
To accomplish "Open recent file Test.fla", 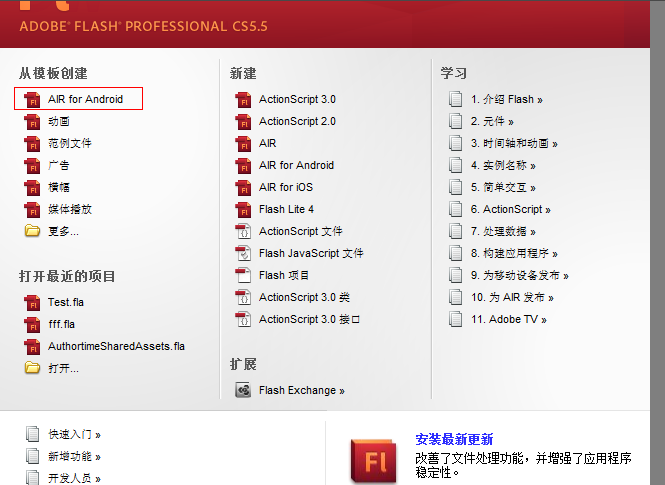I will (66, 302).
